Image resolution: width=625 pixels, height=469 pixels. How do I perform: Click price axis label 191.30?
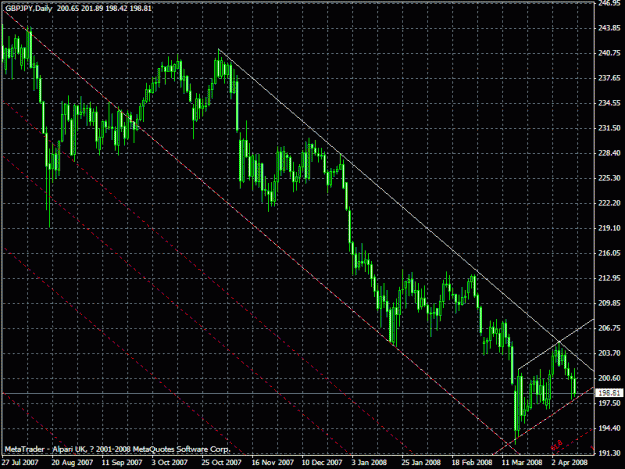click(x=609, y=453)
